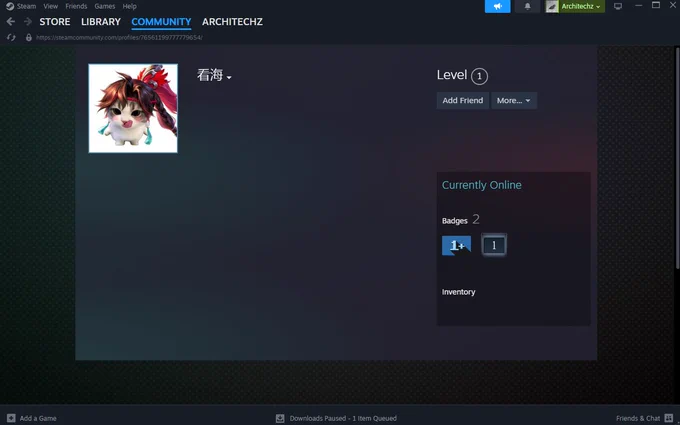Click the blue announcements megaphone icon
Screen dimensions: 680x425
tap(497, 6)
